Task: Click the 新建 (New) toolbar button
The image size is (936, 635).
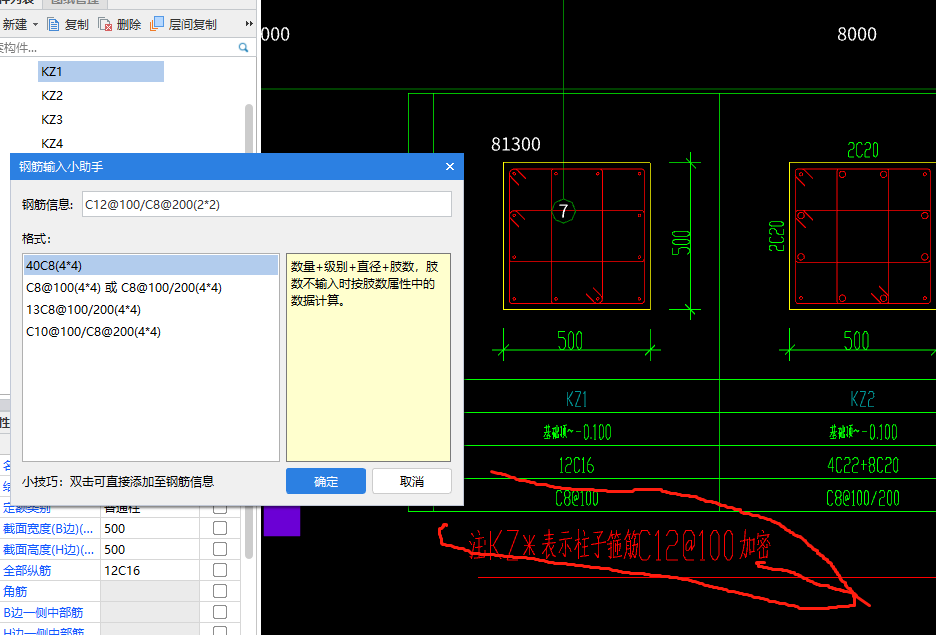Action: point(14,24)
